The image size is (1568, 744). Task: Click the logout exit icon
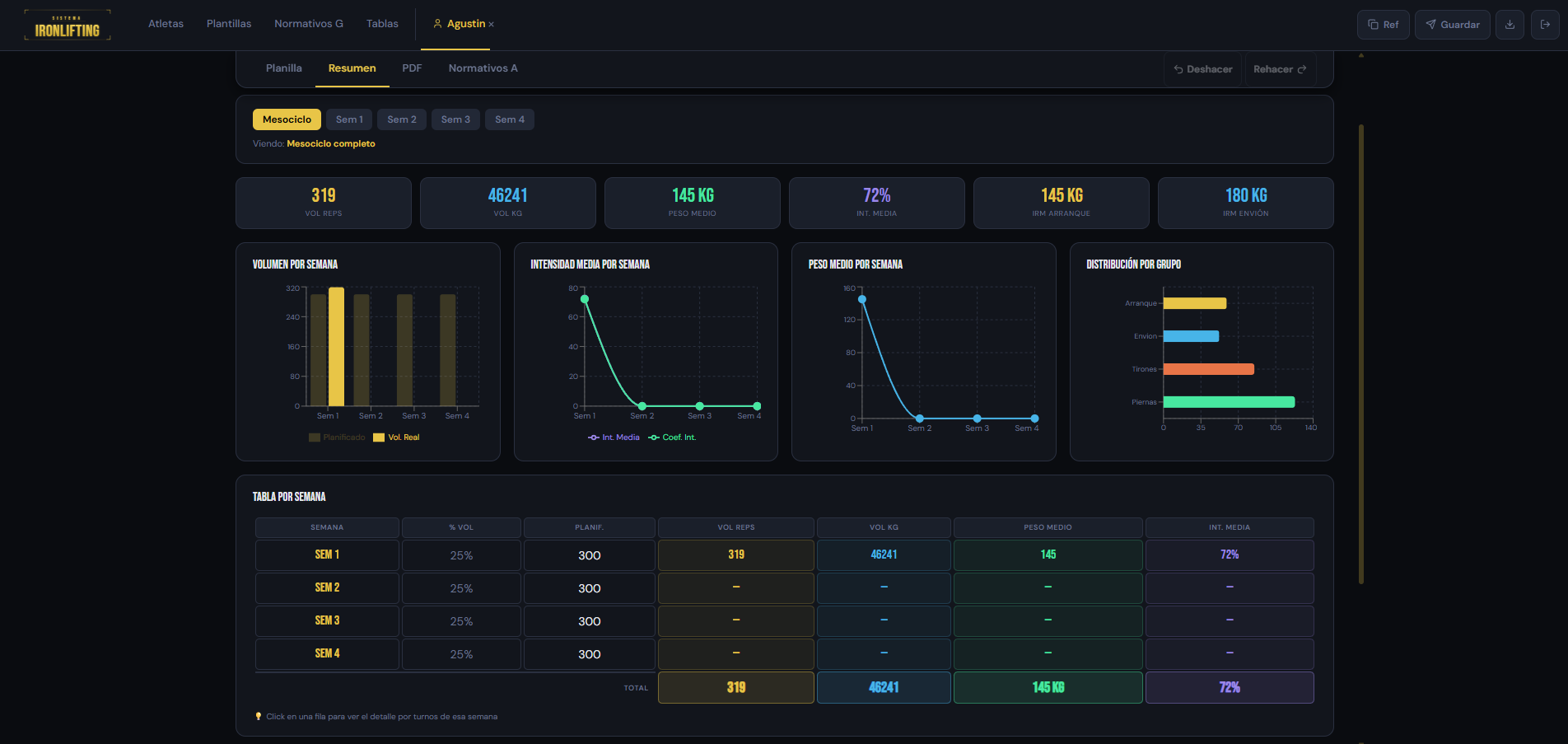pos(1545,25)
